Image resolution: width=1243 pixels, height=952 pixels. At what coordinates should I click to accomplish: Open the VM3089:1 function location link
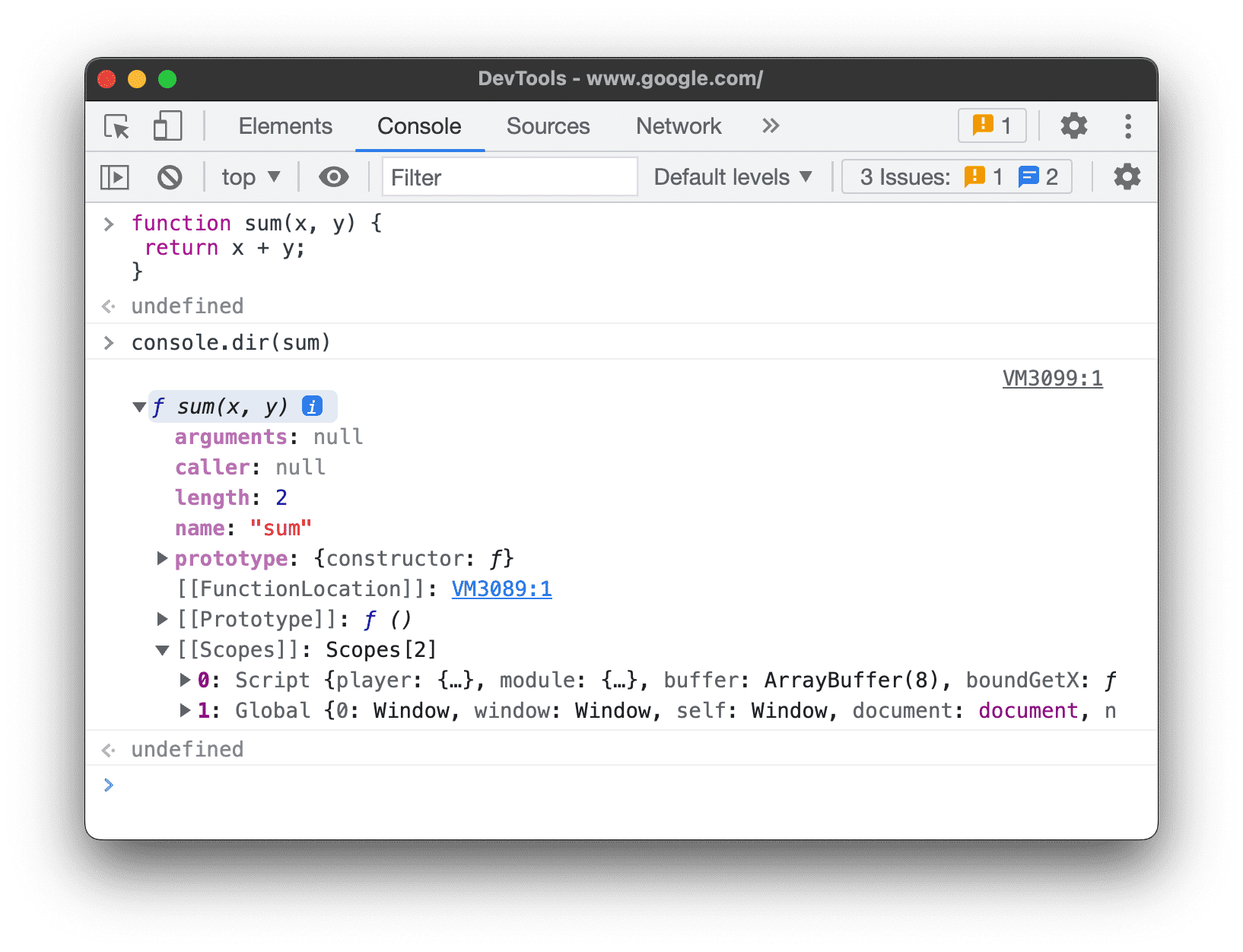point(501,589)
